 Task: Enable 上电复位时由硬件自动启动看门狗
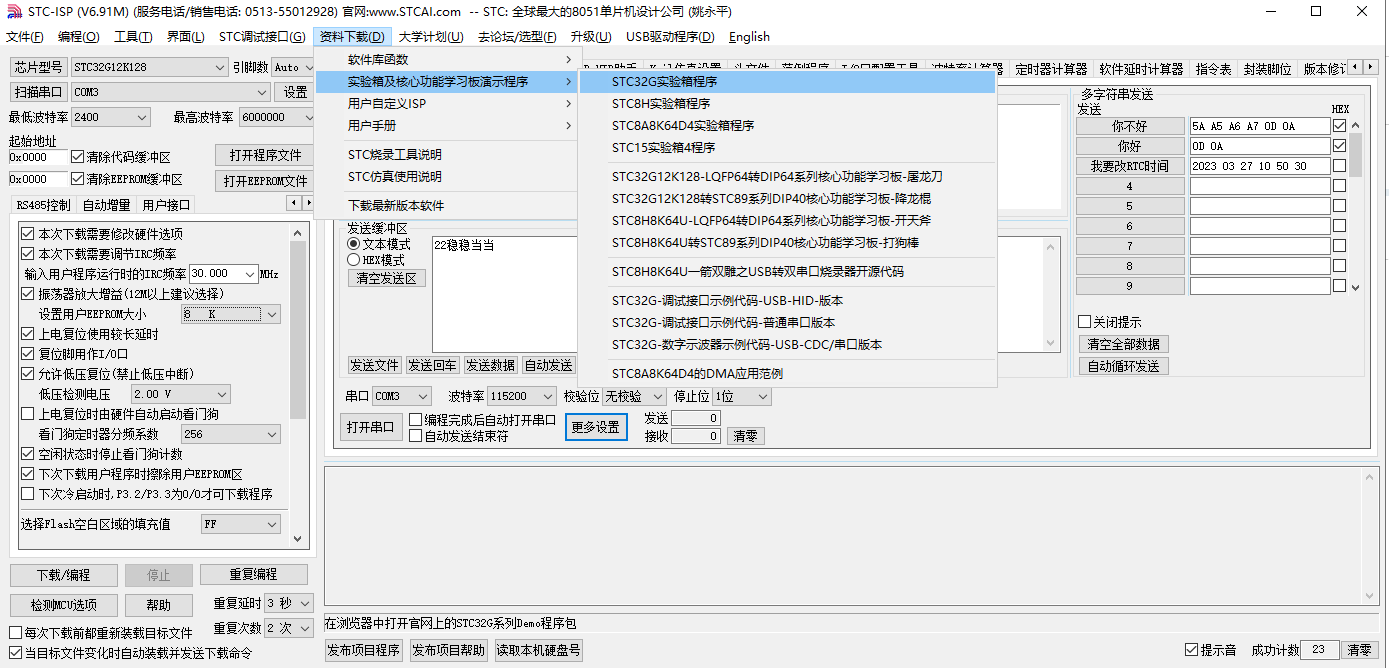pos(28,413)
